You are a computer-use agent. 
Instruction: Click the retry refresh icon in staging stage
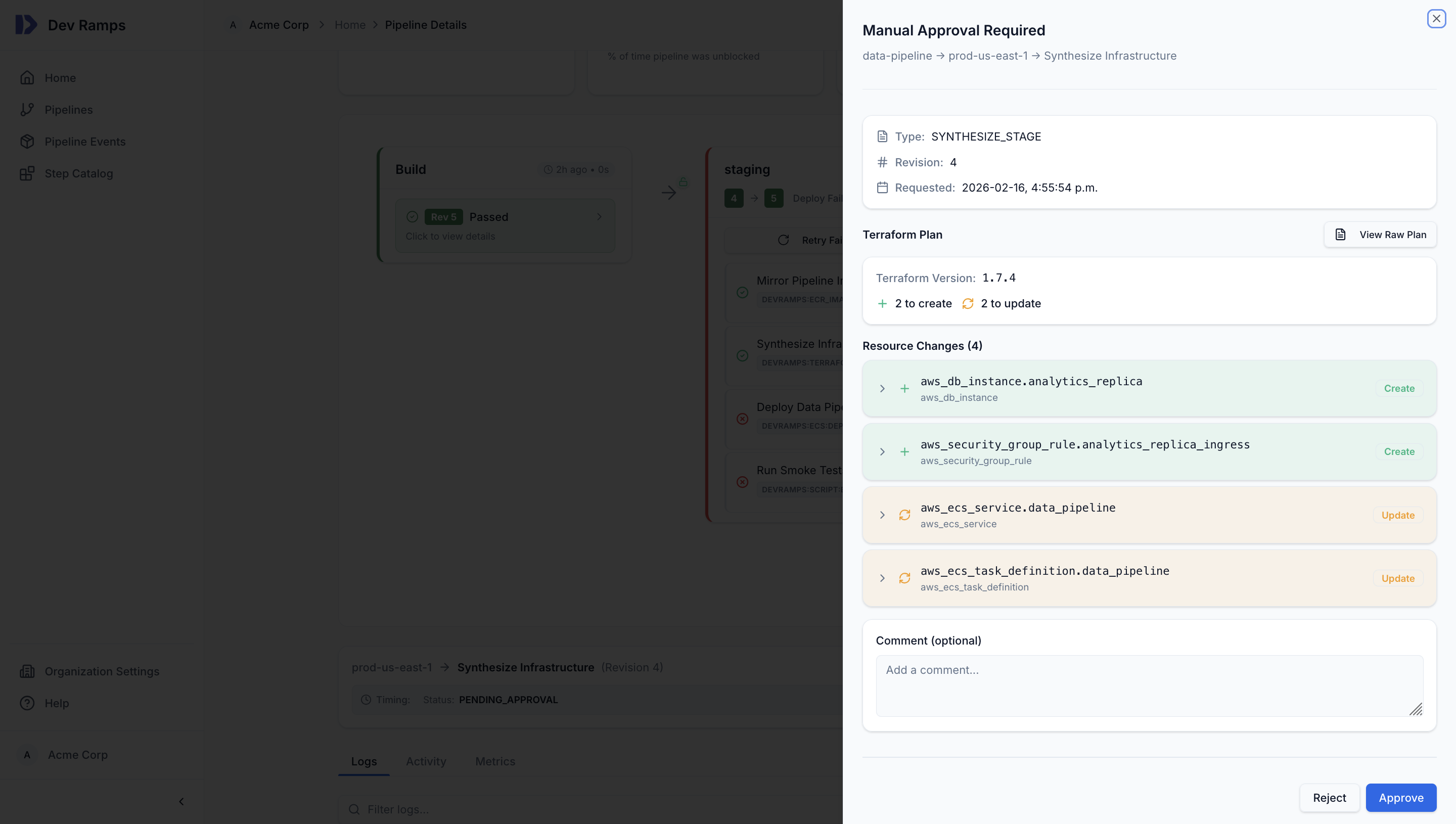(x=783, y=240)
